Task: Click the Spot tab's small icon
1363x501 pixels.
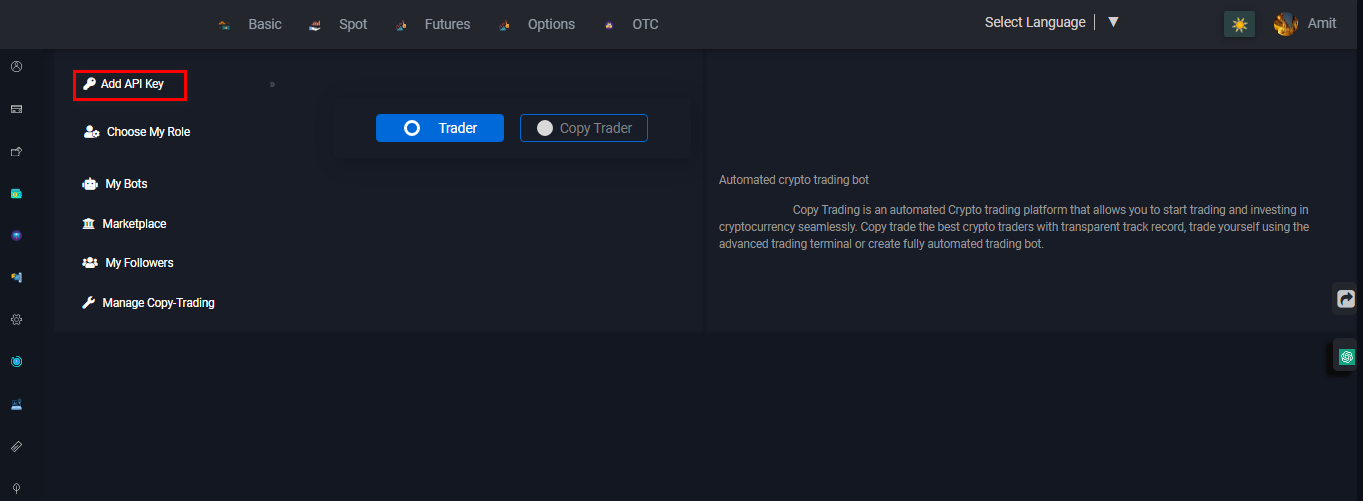Action: [315, 25]
